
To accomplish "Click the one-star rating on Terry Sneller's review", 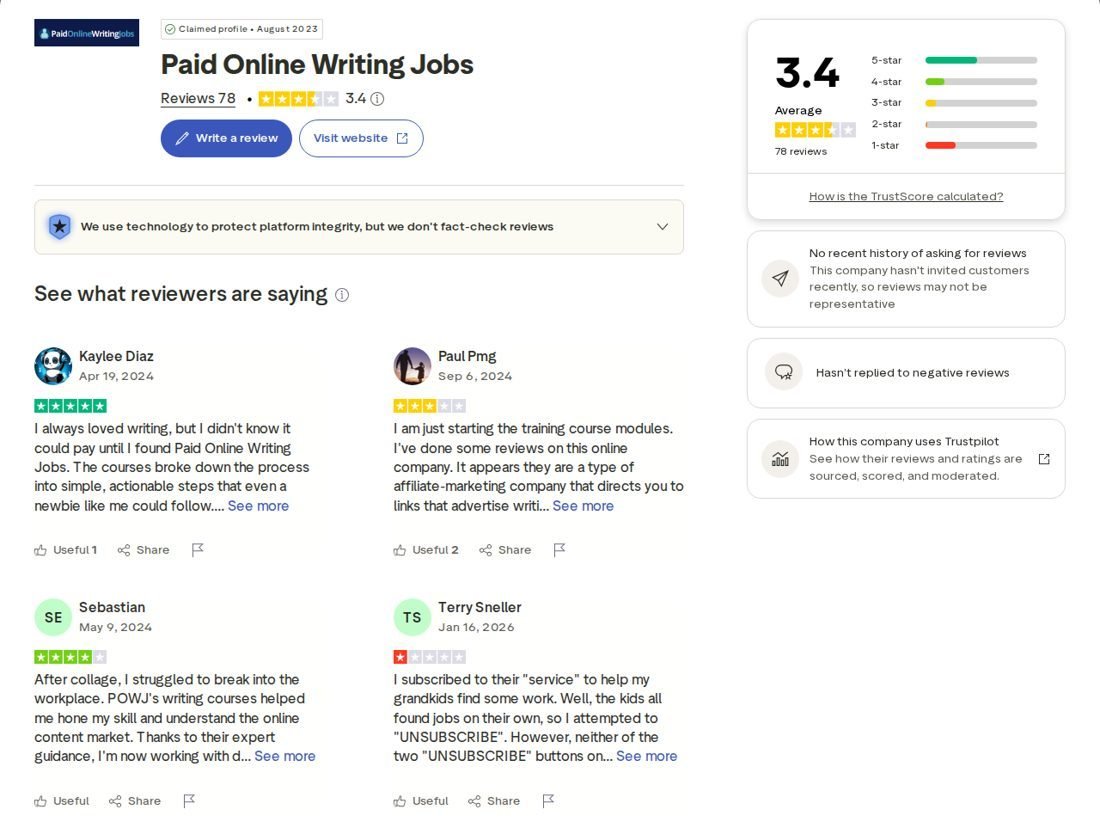I will 429,657.
